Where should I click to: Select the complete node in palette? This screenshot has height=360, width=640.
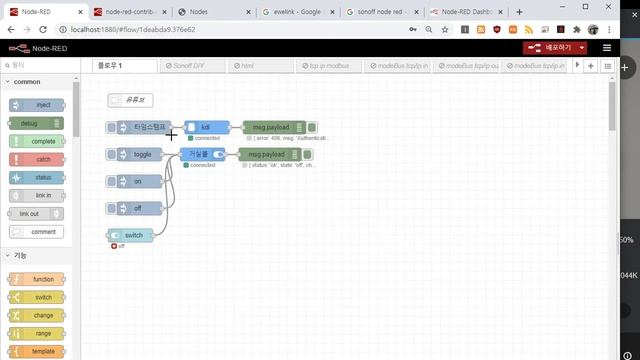coord(37,141)
